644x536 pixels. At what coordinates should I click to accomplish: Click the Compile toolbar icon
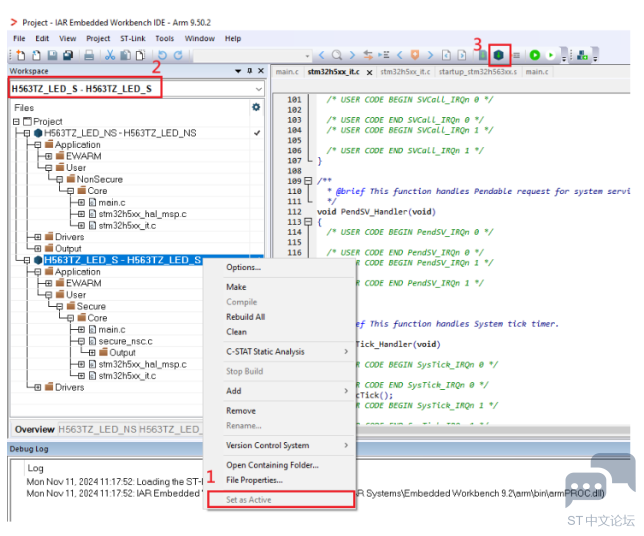coord(483,55)
